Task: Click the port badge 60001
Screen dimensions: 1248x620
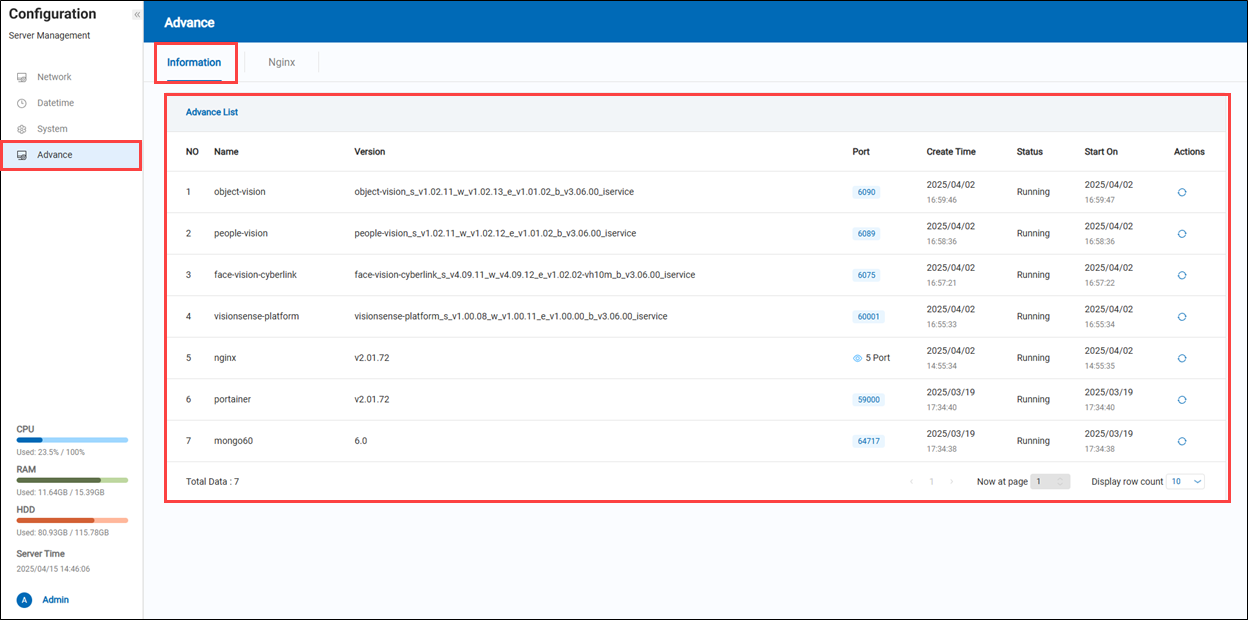Action: click(x=869, y=317)
